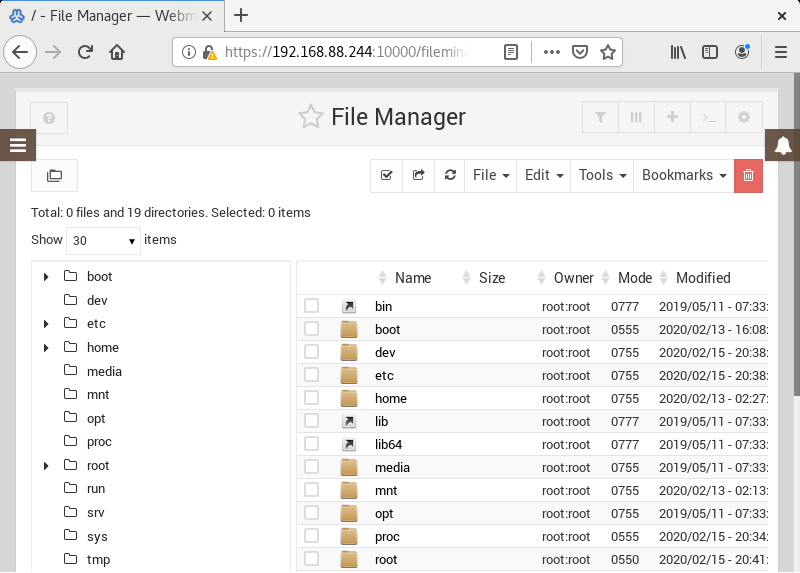This screenshot has width=800, height=573.
Task: Check the box for dev row
Action: pyautogui.click(x=311, y=352)
